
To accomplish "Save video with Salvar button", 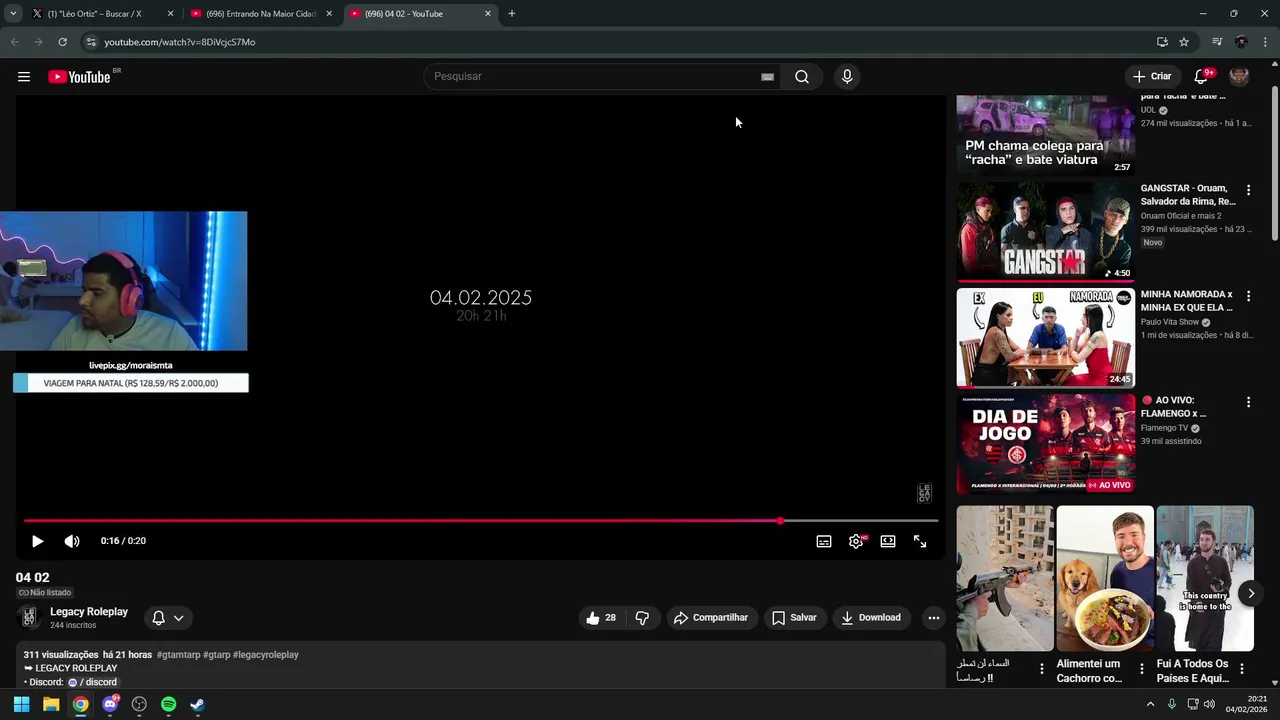I will (794, 618).
